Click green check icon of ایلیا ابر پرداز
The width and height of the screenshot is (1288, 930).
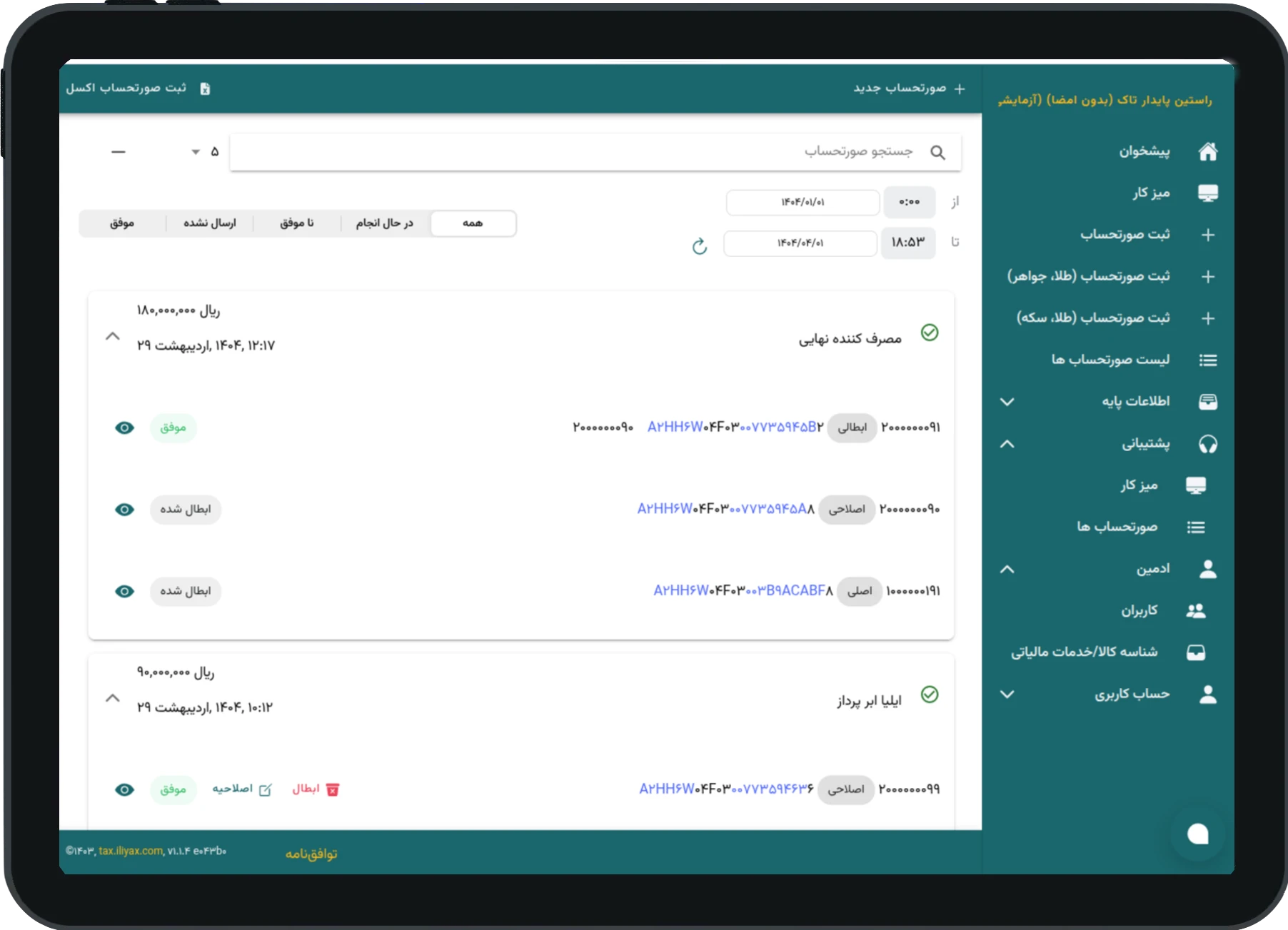click(x=930, y=694)
